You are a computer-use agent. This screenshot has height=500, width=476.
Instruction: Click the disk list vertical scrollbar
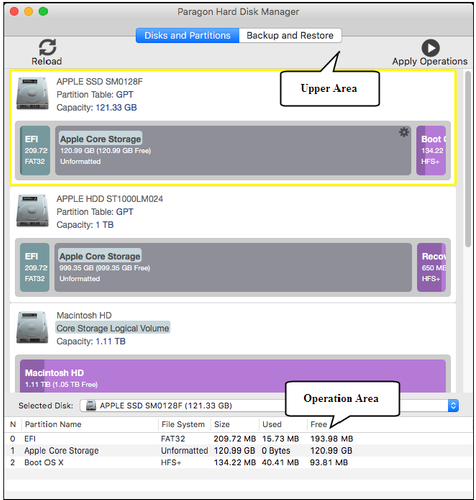click(x=468, y=159)
